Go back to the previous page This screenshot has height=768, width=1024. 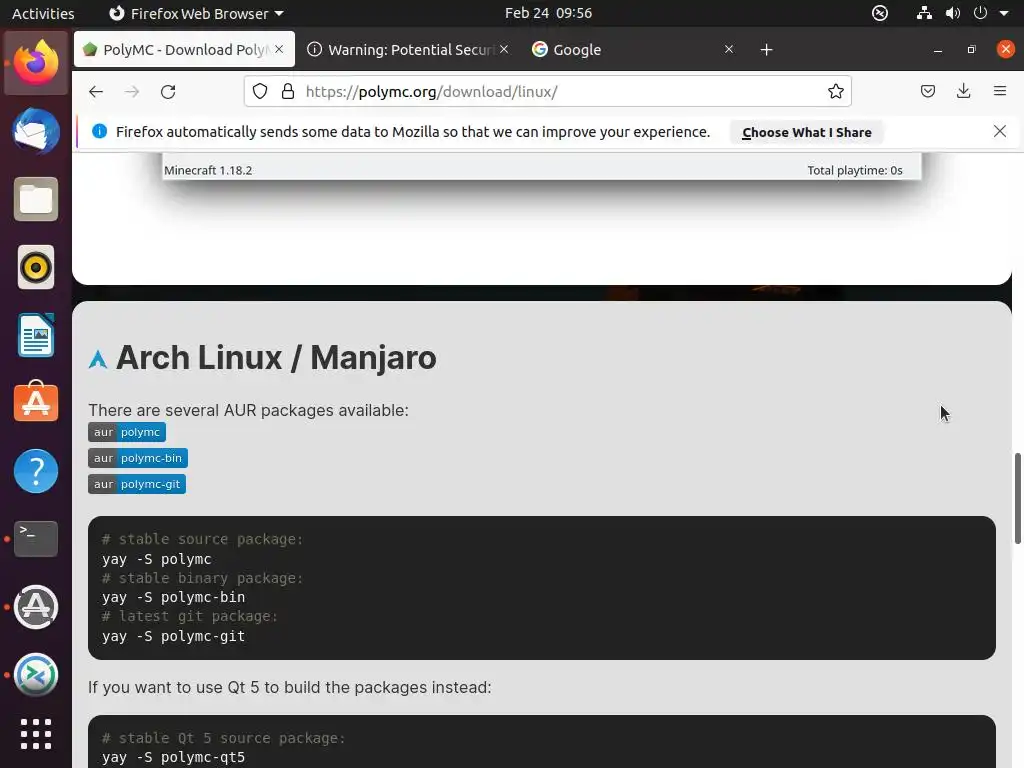[x=96, y=91]
